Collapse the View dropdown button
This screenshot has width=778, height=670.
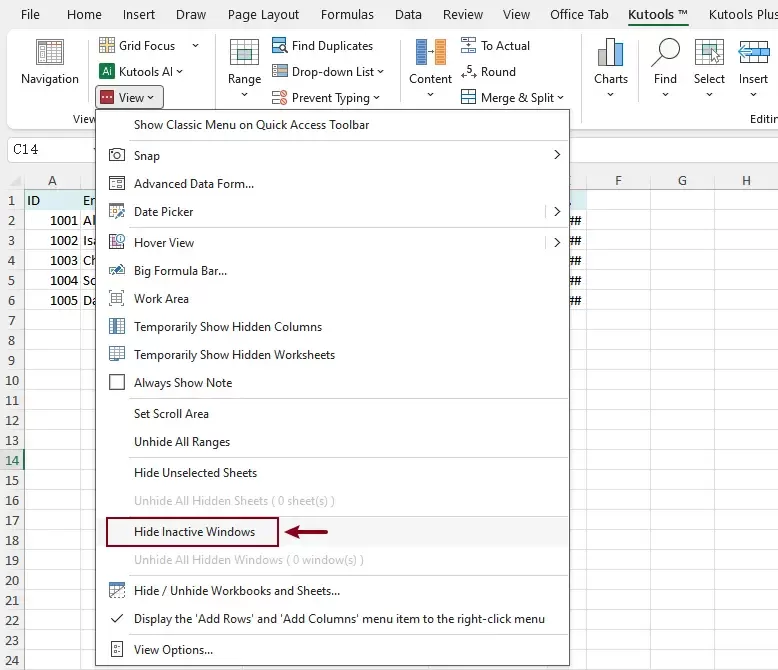pos(130,98)
